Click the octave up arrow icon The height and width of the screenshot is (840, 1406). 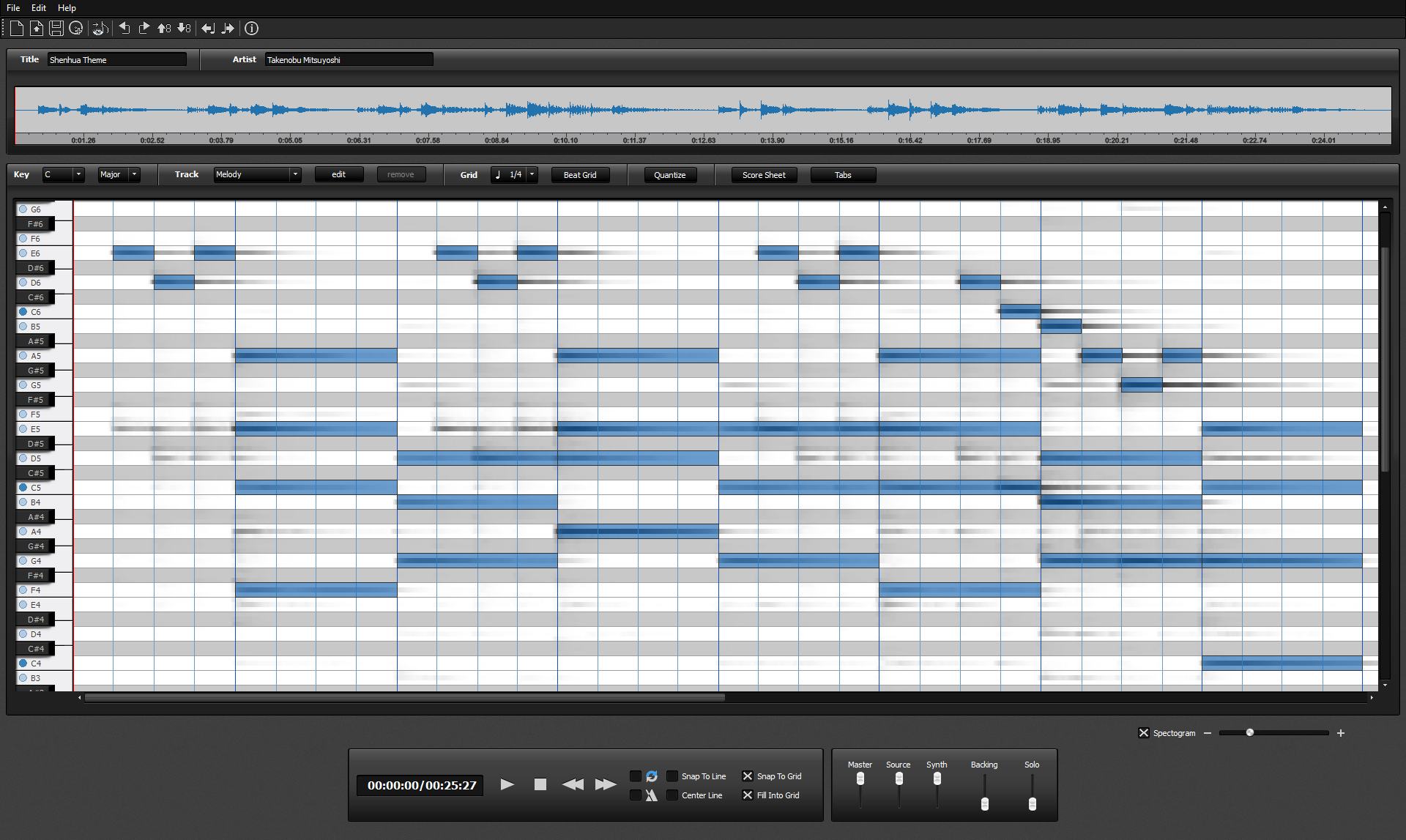164,29
